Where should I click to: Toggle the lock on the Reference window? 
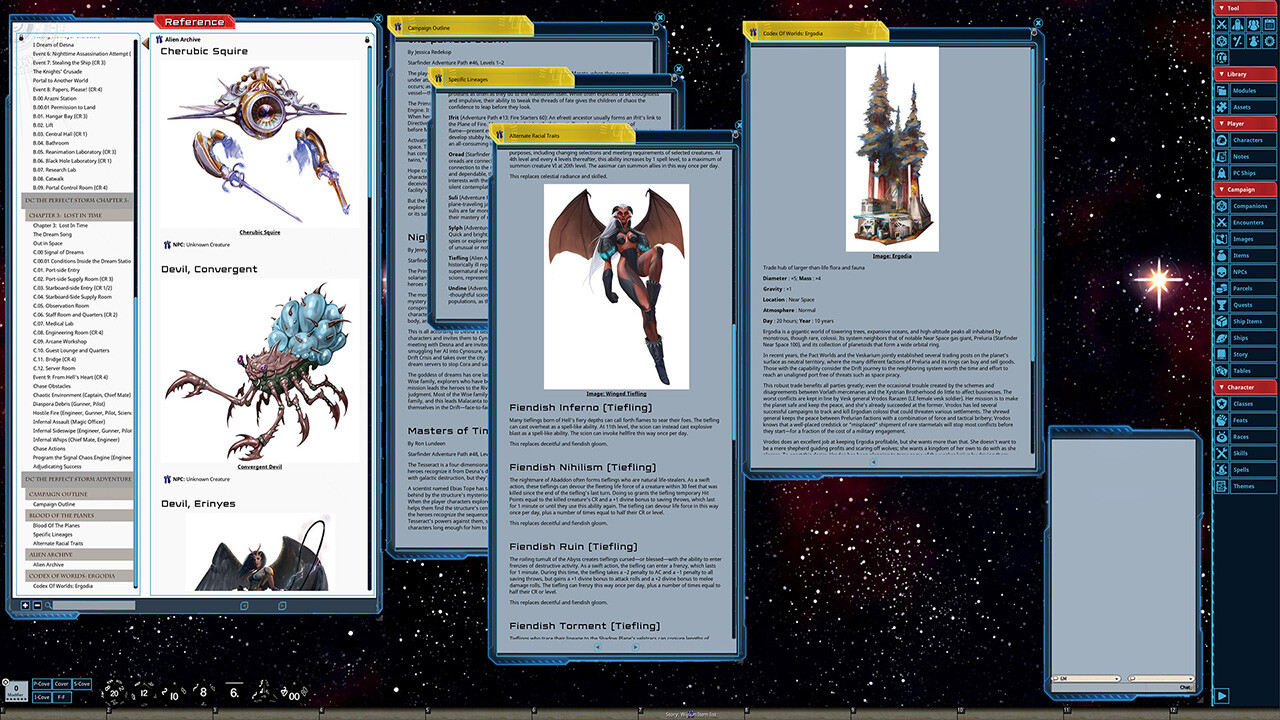pos(367,39)
